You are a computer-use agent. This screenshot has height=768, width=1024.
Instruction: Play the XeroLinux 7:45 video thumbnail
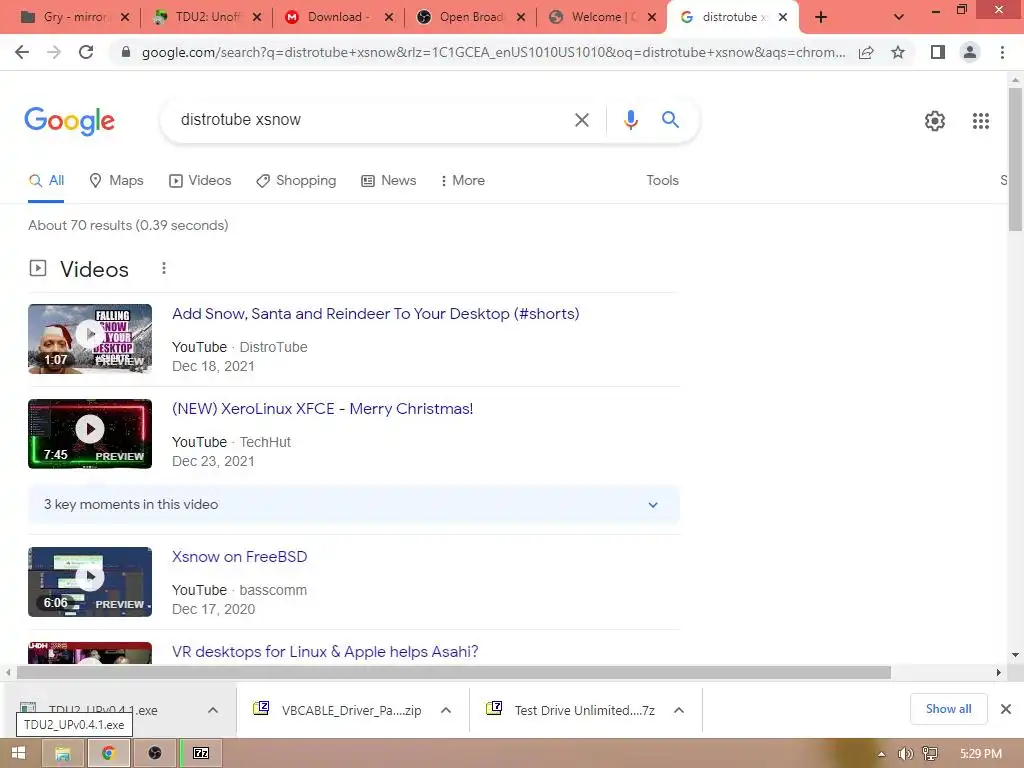[90, 434]
